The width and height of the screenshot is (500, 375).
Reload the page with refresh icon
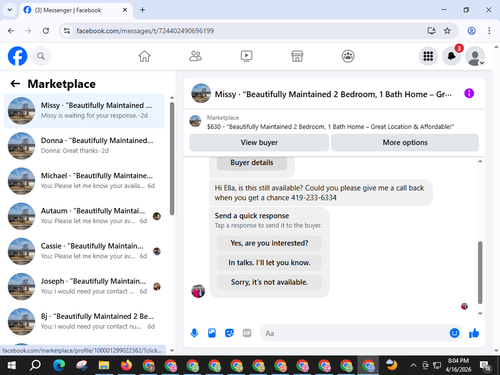click(46, 31)
